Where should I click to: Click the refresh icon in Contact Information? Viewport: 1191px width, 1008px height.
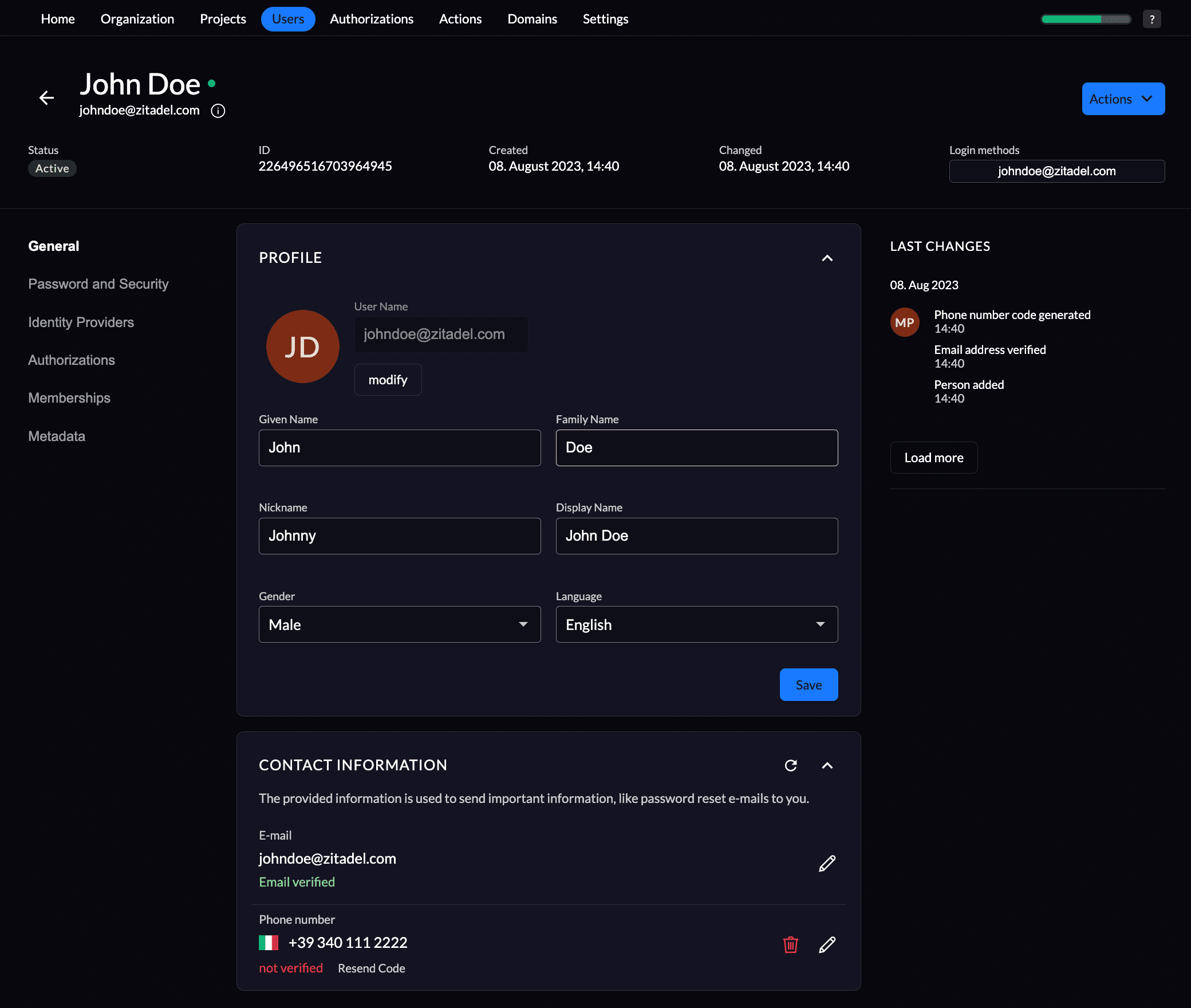point(791,765)
